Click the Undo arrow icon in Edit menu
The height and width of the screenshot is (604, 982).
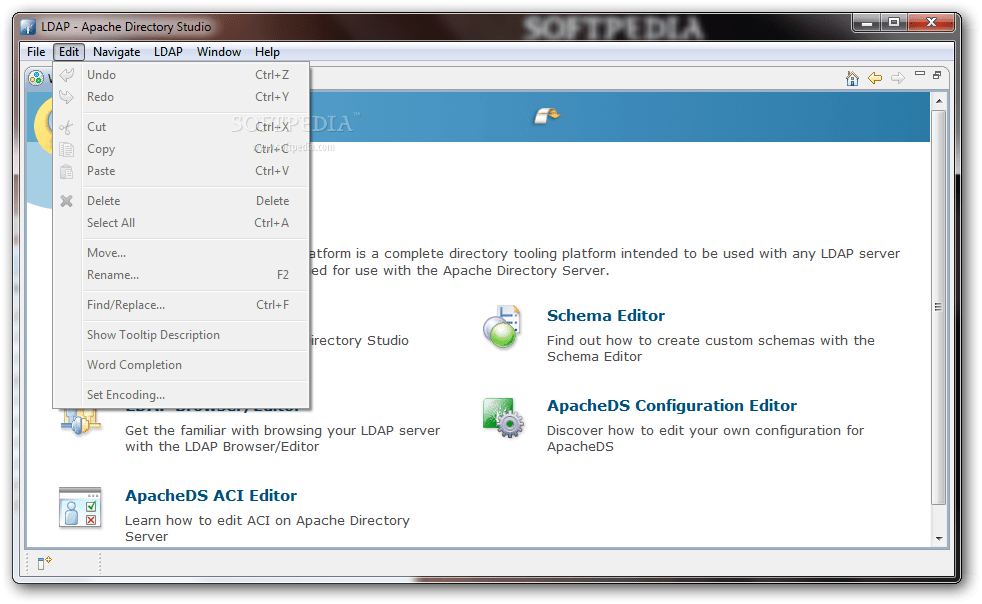point(66,75)
